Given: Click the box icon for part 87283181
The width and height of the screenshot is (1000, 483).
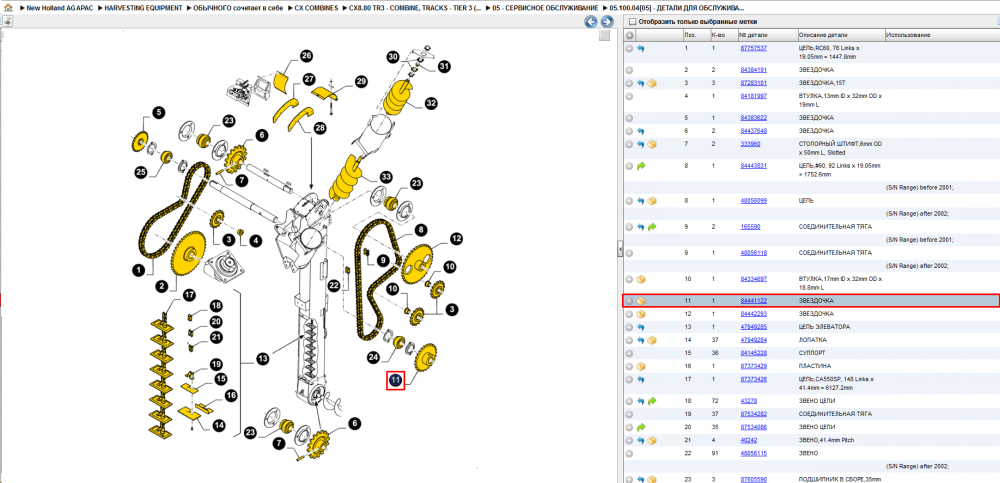Looking at the screenshot, I should point(652,83).
